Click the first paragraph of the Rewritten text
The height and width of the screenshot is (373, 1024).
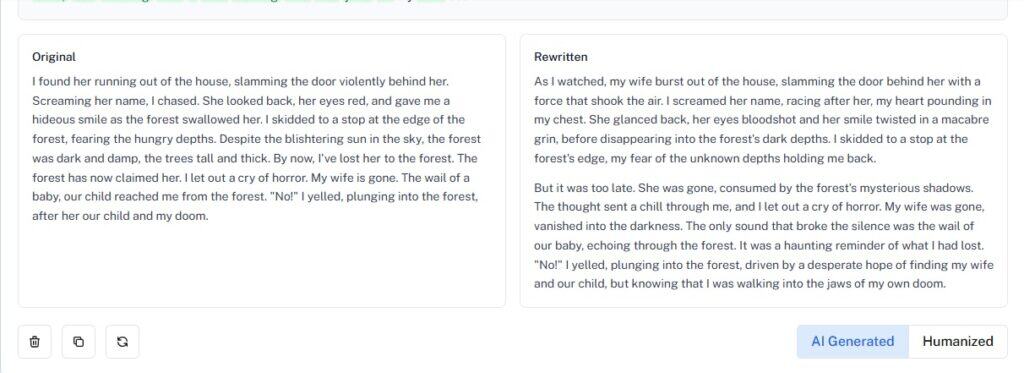[x=762, y=120]
